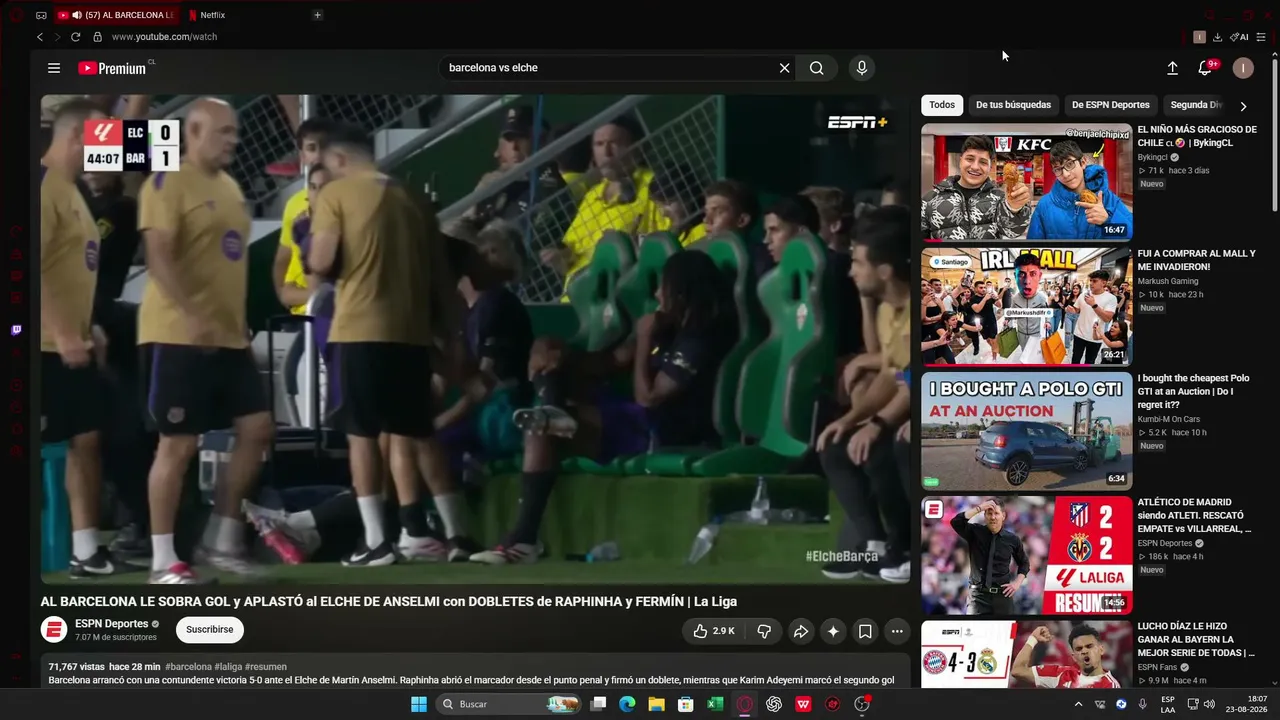Click the #barcelona hashtag in description
This screenshot has height=720, width=1280.
coord(188,667)
